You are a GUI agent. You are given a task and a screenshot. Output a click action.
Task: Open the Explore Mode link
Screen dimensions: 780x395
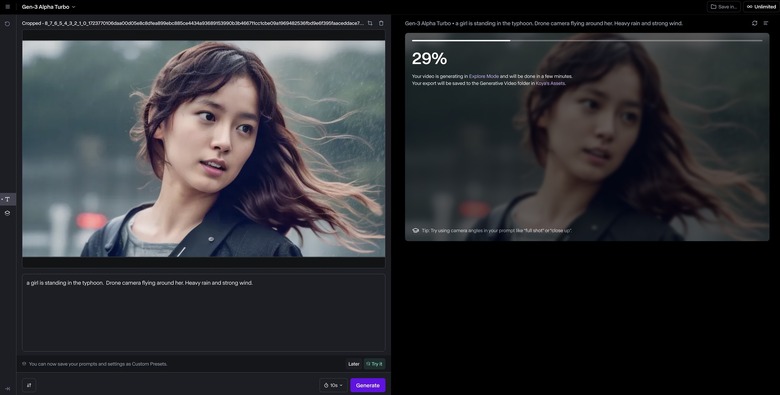(484, 76)
